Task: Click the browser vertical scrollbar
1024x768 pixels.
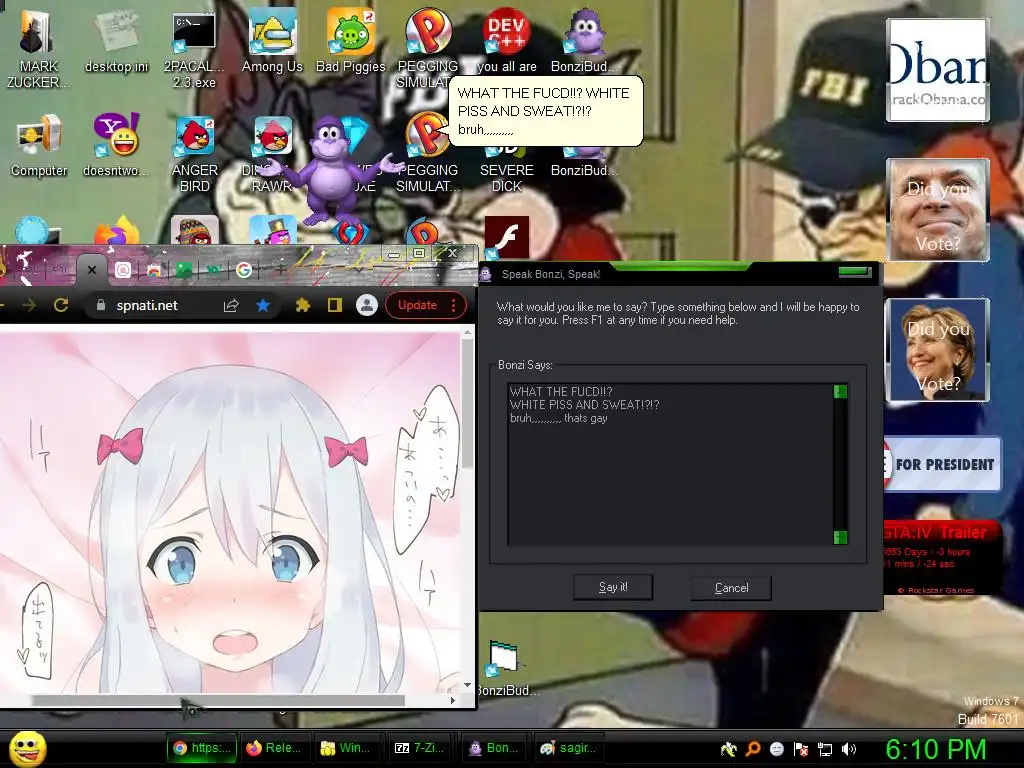Action: (x=467, y=403)
